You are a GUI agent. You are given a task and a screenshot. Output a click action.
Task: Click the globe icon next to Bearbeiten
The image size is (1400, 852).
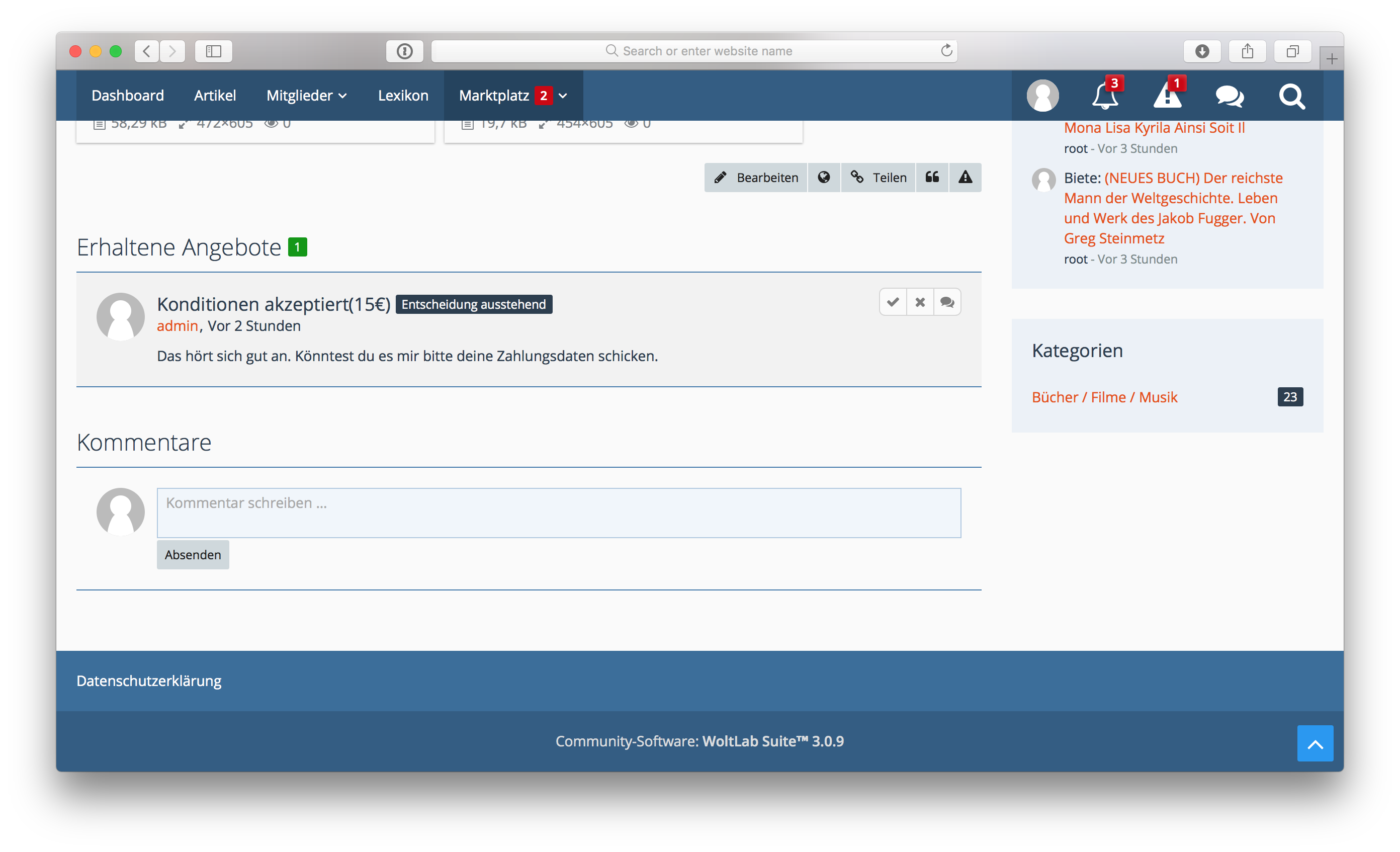point(823,178)
